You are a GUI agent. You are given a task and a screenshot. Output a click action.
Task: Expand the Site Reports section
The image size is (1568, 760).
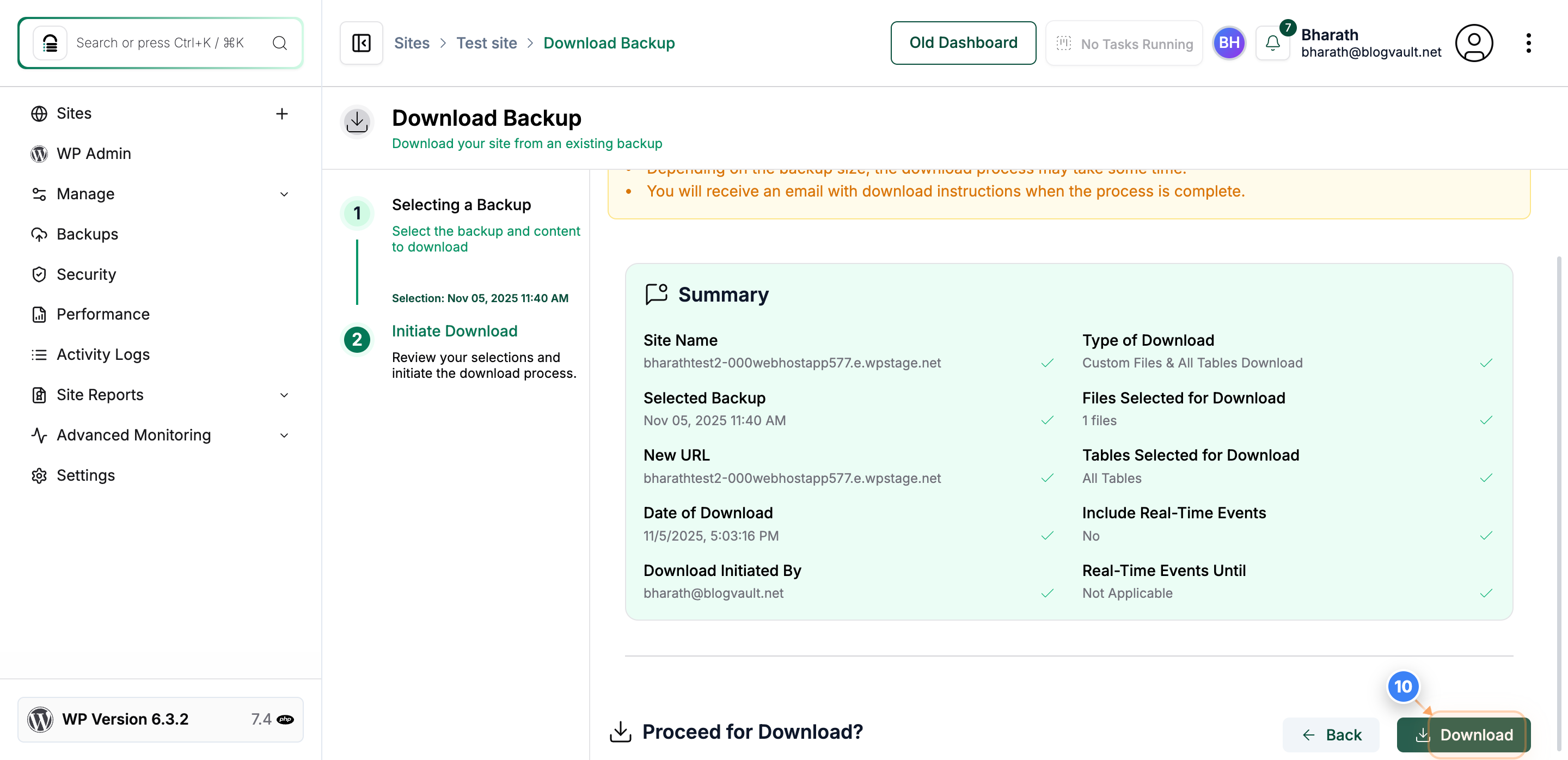click(284, 394)
